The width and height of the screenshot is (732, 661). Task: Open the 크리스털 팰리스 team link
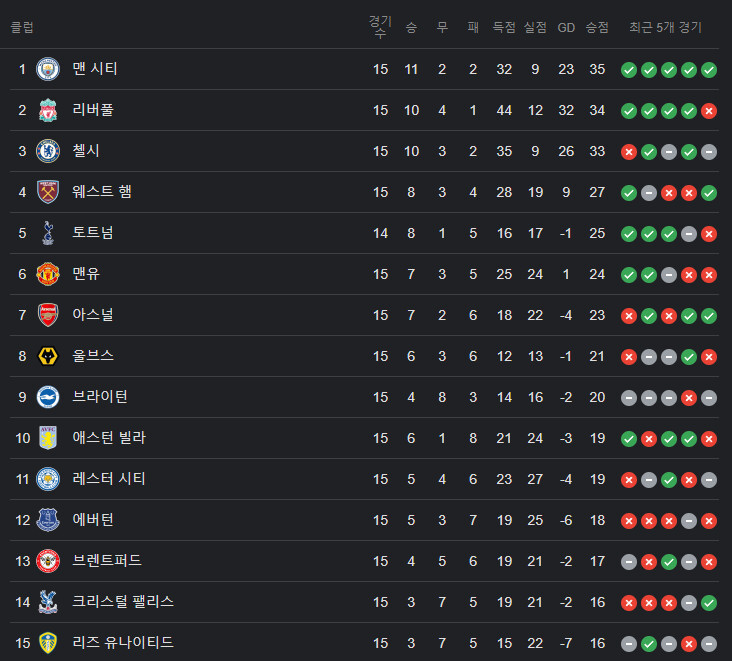(123, 601)
